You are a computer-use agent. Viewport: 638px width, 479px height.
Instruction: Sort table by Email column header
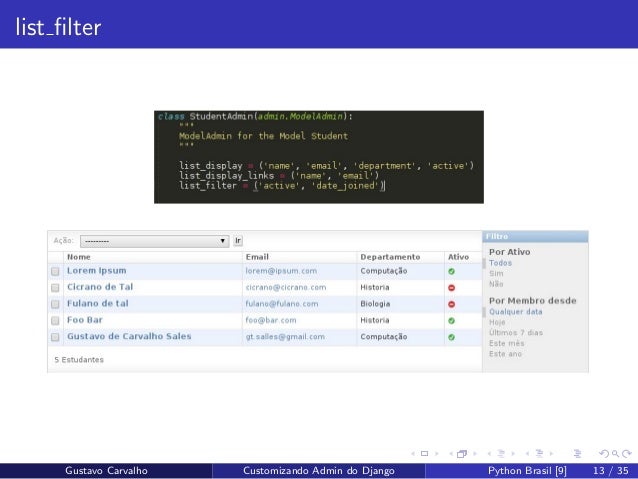click(x=257, y=257)
